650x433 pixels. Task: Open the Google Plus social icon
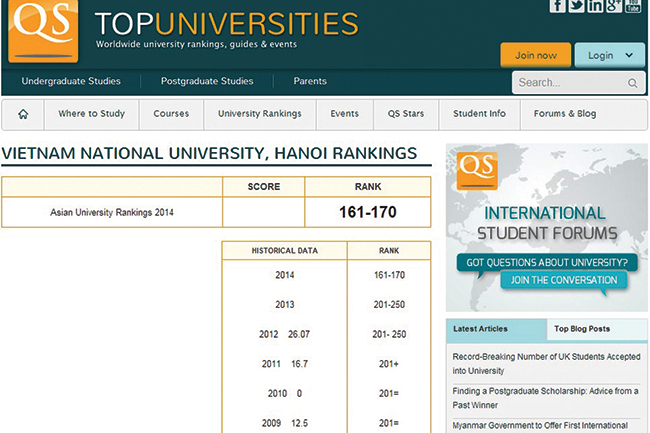614,6
